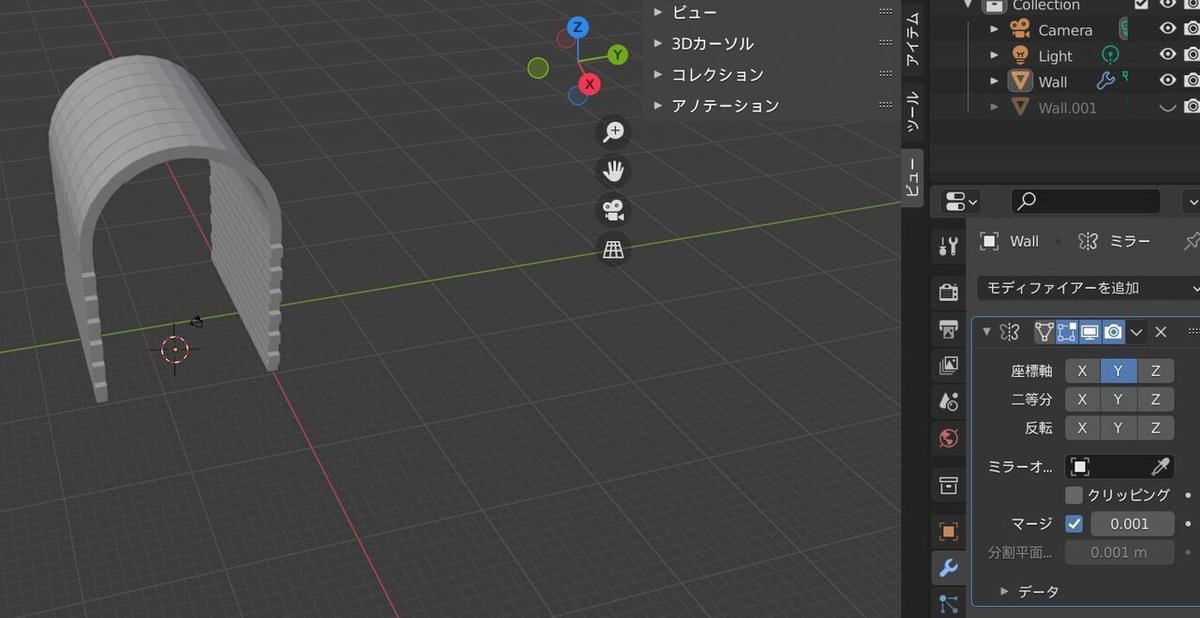Enable the クリッピング checkbox

click(x=1074, y=495)
